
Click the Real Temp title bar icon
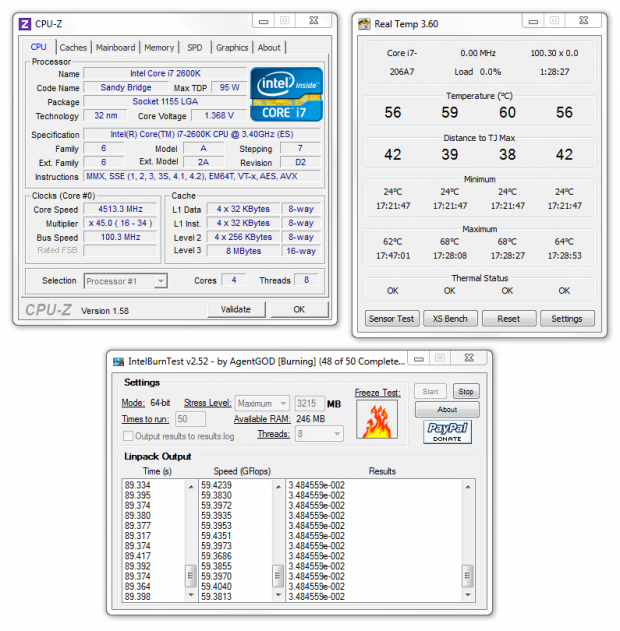(364, 24)
